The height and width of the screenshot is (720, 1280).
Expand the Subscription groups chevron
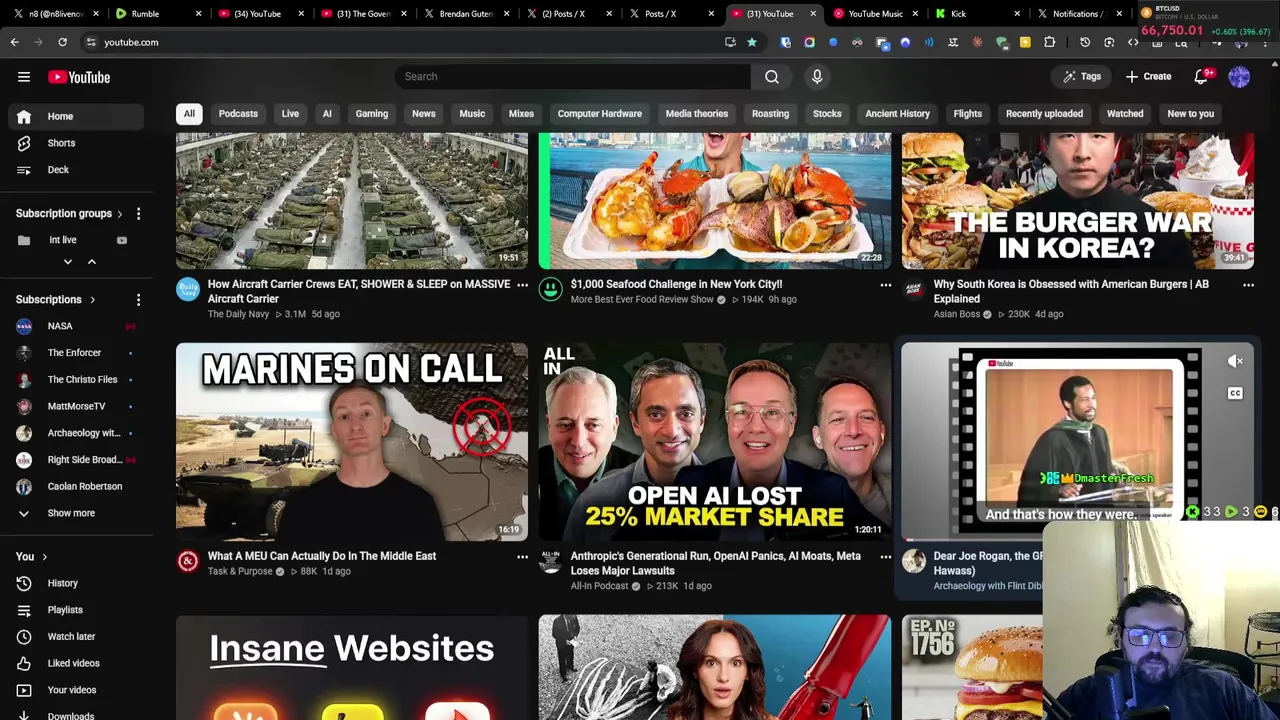119,214
